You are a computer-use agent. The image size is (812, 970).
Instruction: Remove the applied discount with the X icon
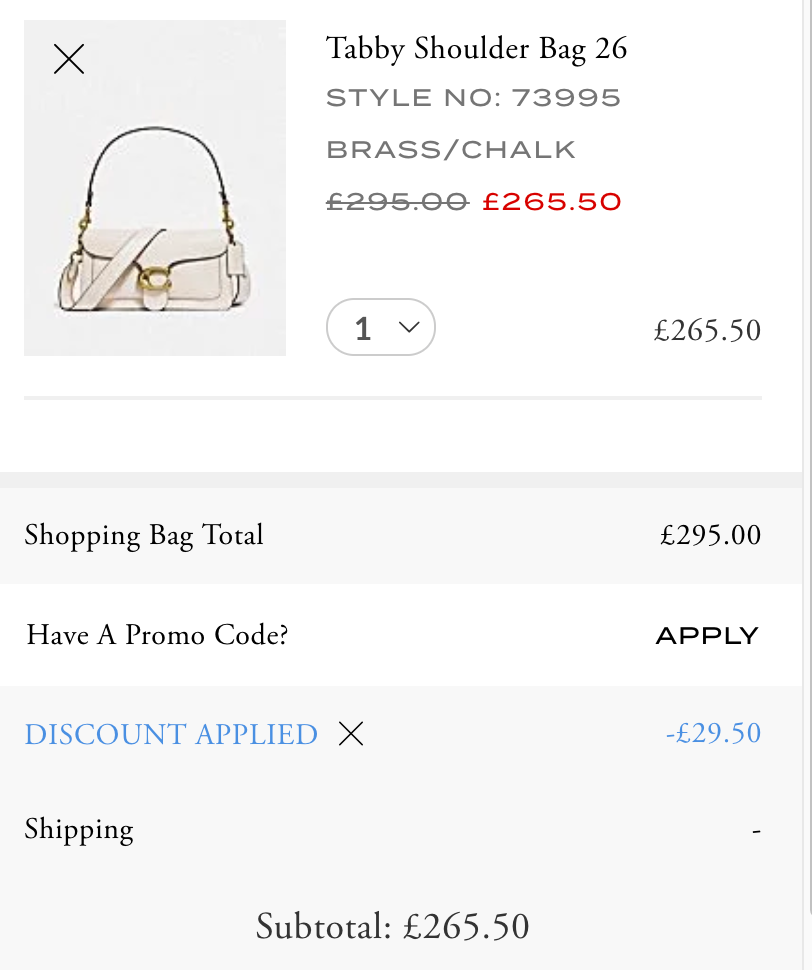[x=351, y=734]
